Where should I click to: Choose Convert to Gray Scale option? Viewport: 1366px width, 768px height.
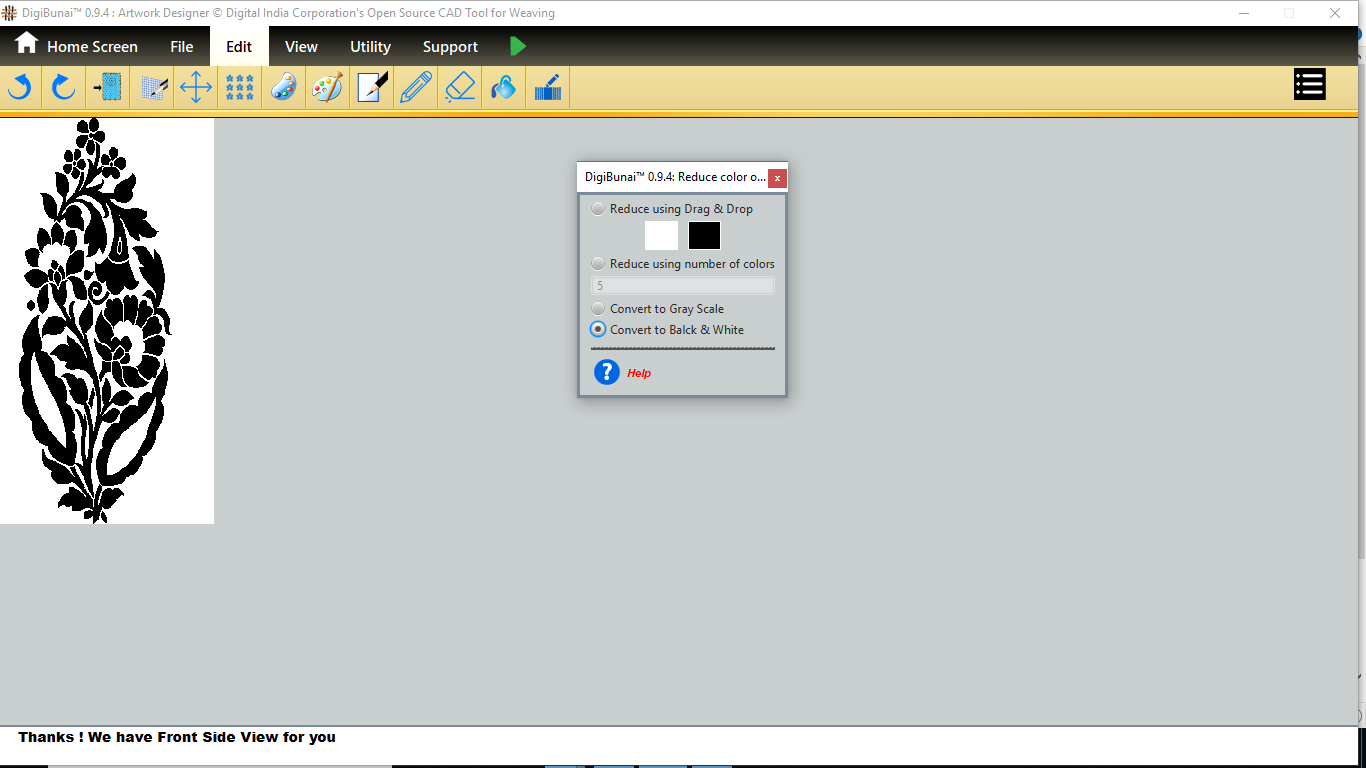(x=598, y=309)
